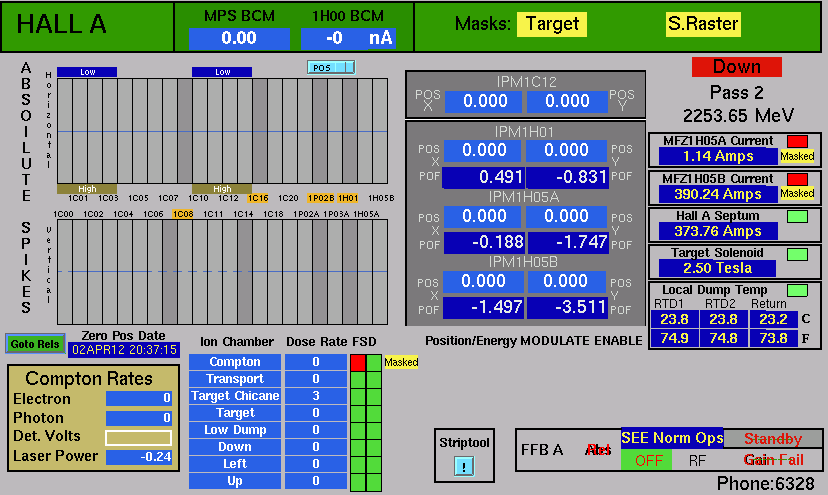
Task: Click the Masked label beside MFZ1H05B current
Action: point(797,193)
